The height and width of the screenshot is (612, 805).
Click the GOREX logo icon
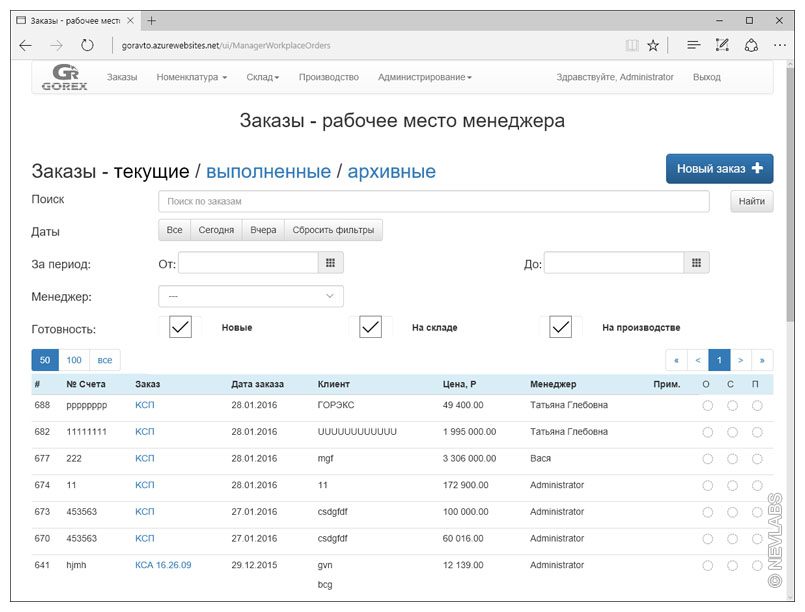[x=64, y=77]
